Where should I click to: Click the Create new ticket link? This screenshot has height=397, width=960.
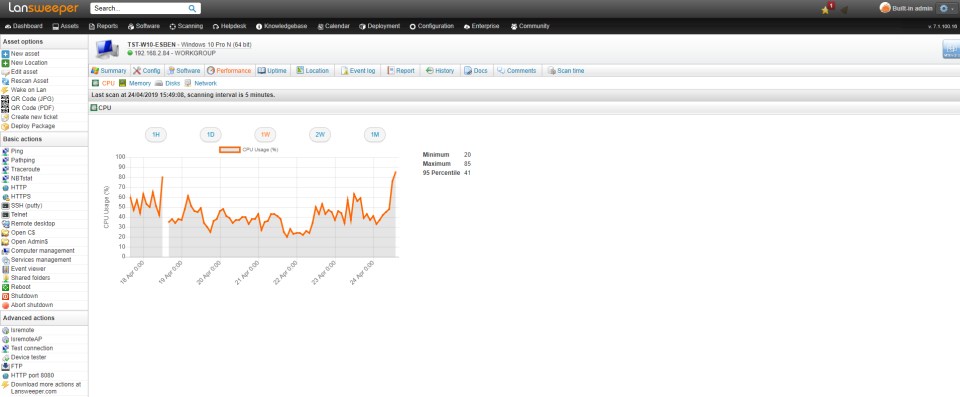pyautogui.click(x=34, y=117)
